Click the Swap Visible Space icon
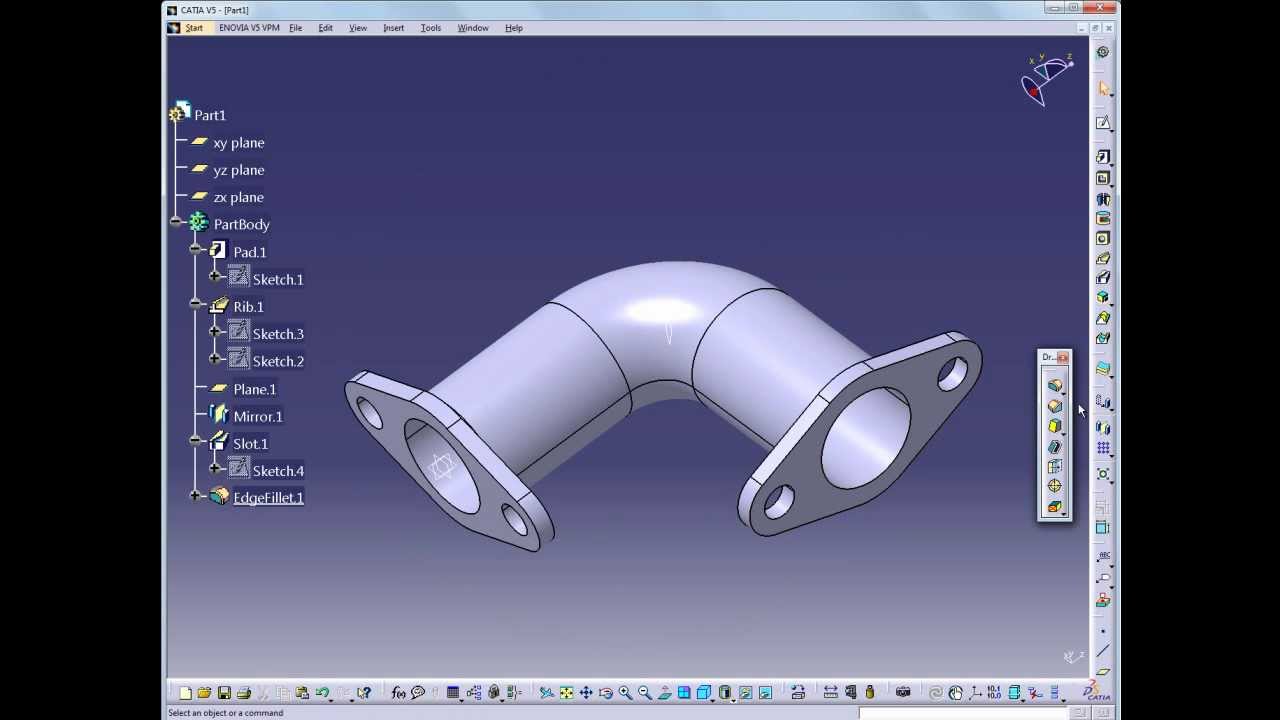The image size is (1280, 720). point(765,692)
